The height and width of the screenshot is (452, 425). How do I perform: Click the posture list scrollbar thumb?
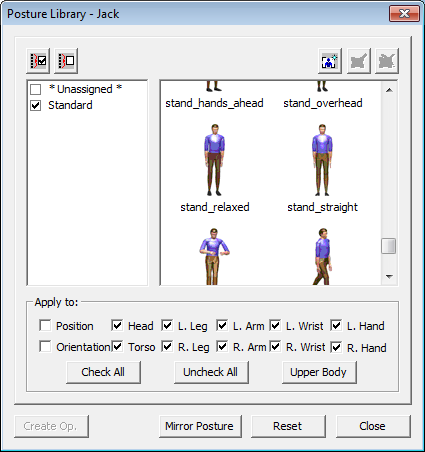coord(389,246)
